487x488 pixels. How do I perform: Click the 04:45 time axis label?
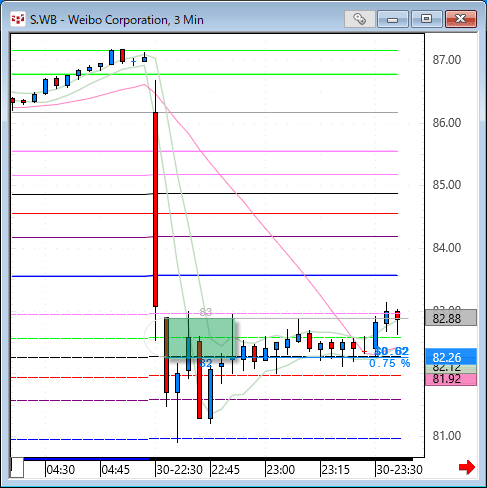click(x=116, y=470)
